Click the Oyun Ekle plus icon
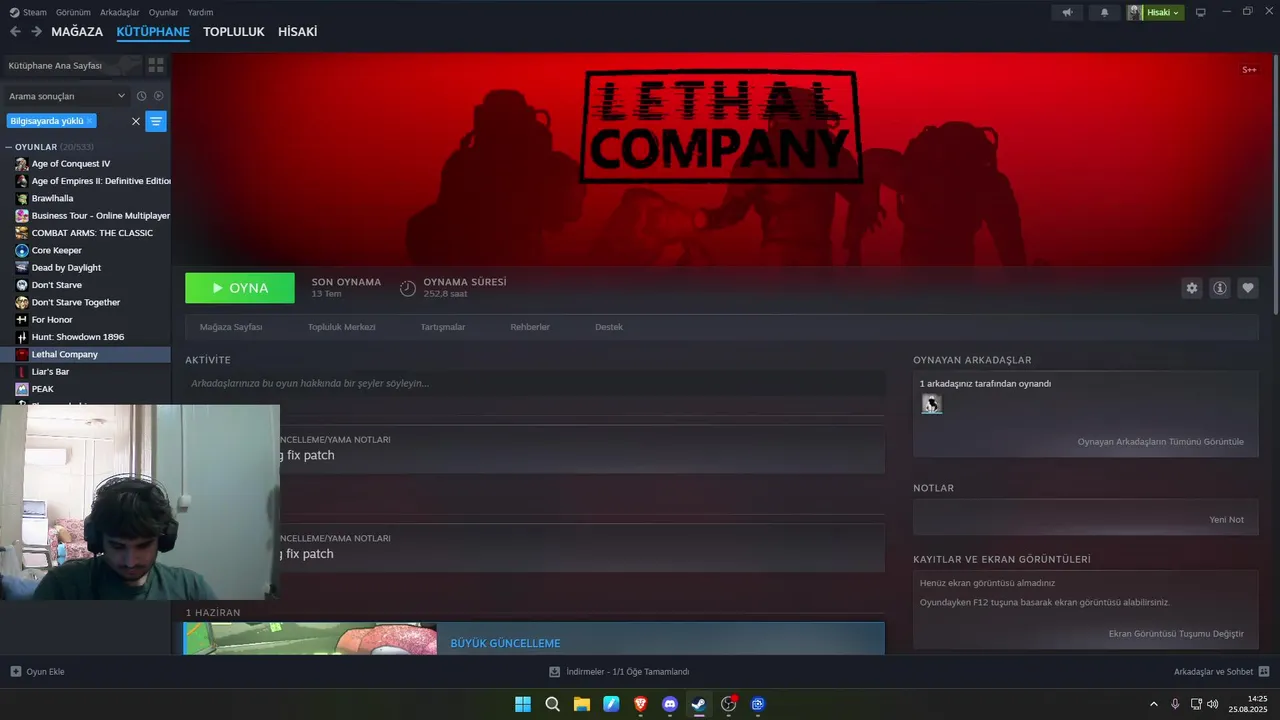Viewport: 1280px width, 720px height. (16, 671)
